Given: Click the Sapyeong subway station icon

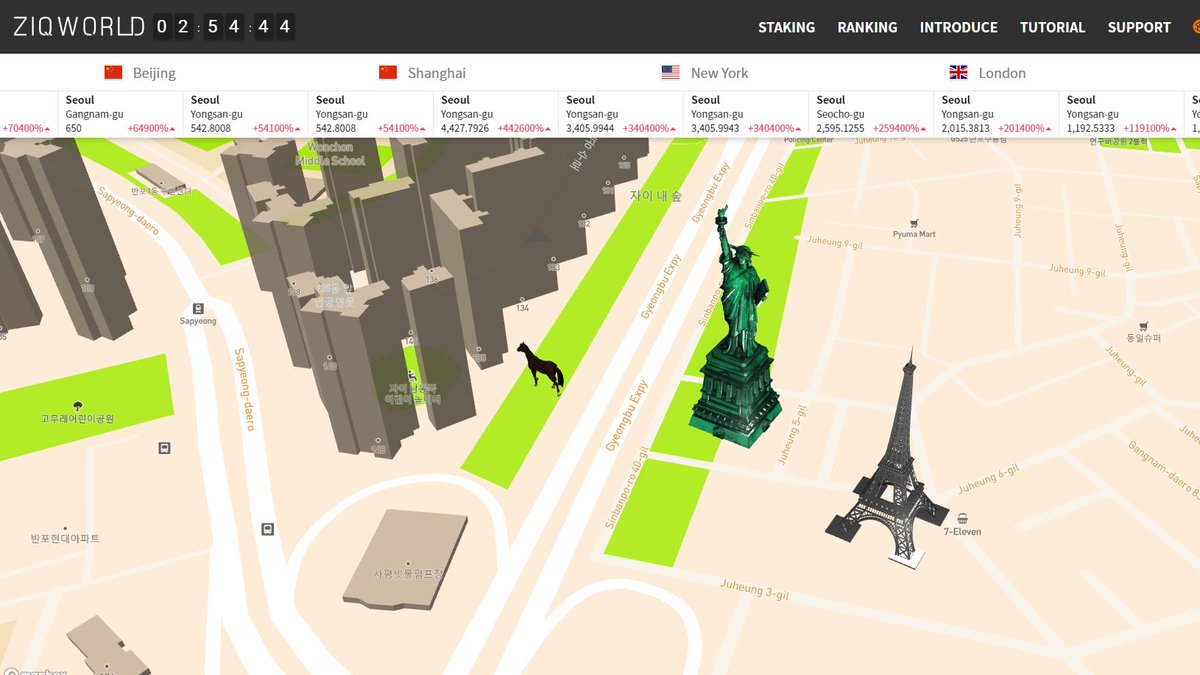Looking at the screenshot, I should pos(198,308).
